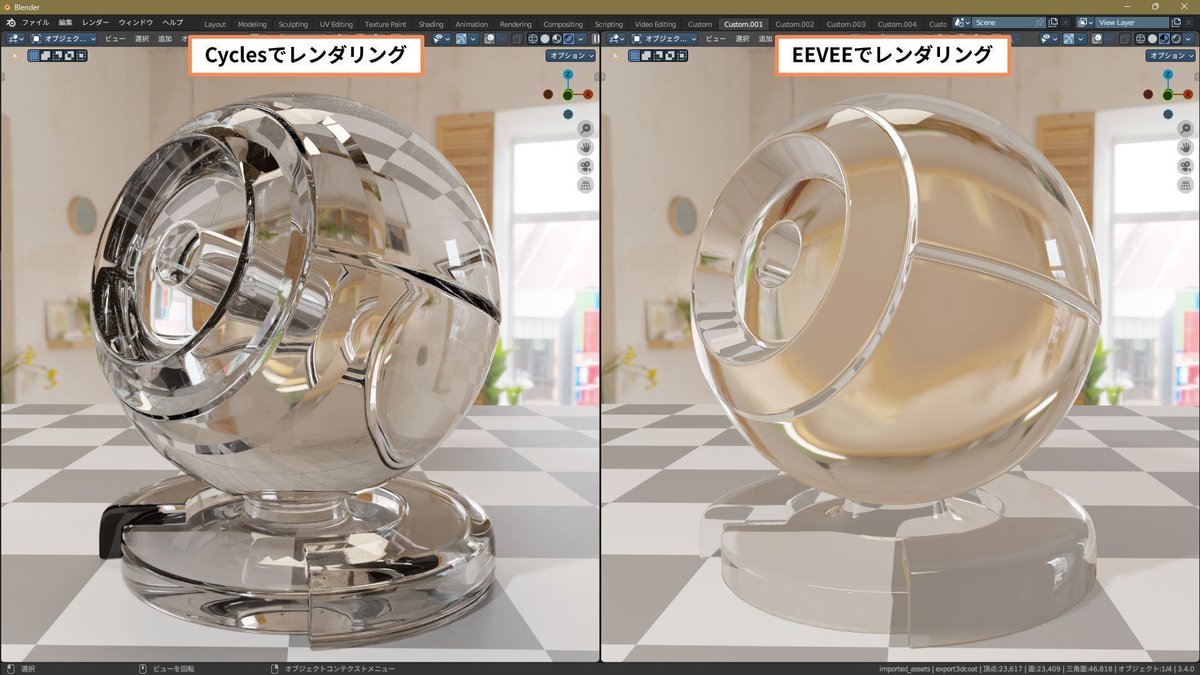Image resolution: width=1200 pixels, height=675 pixels.
Task: Select solid shading in EEVEE viewport
Action: click(x=1152, y=39)
